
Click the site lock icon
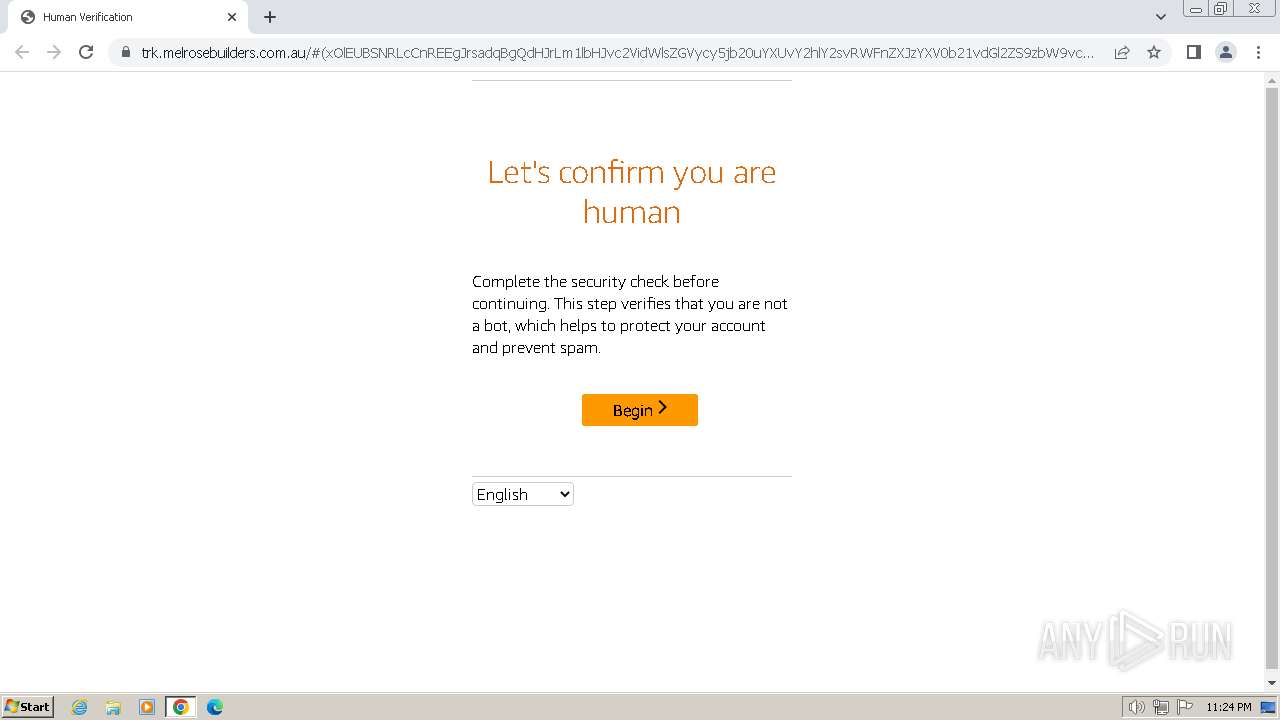click(x=125, y=52)
